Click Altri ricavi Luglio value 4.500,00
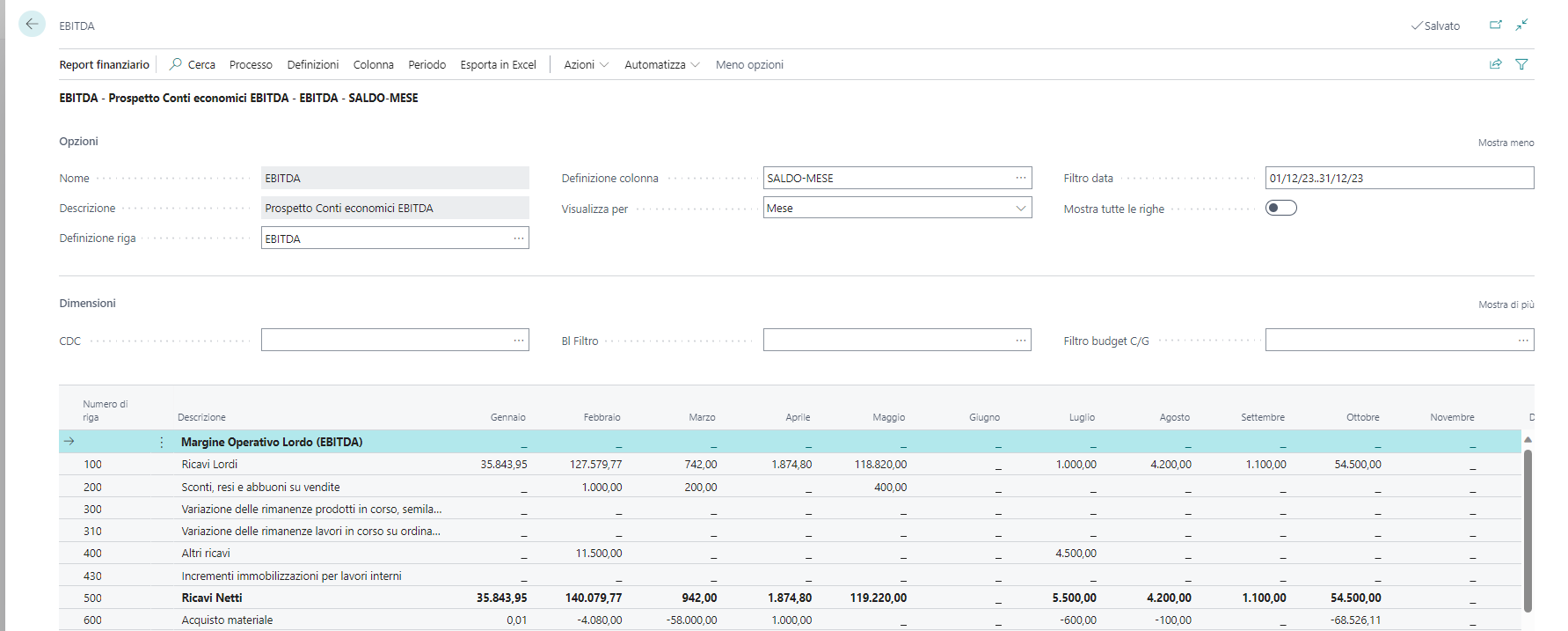 [1076, 553]
